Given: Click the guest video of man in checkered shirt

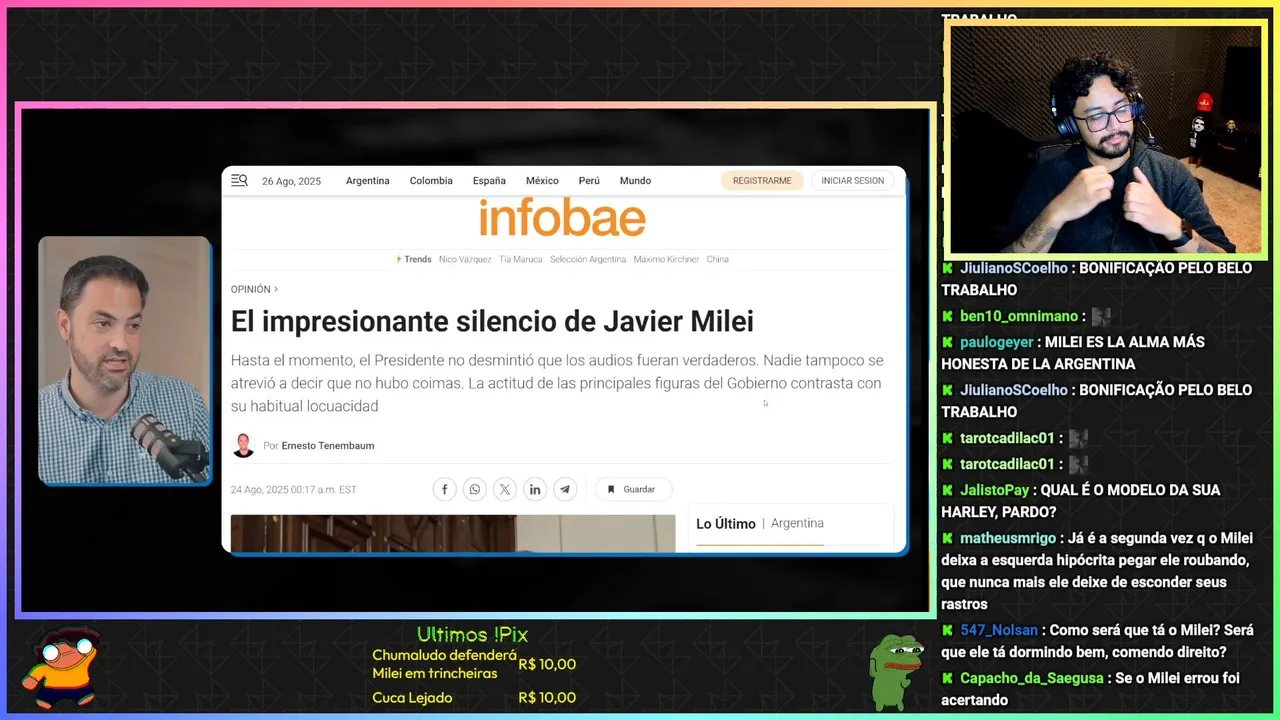Looking at the screenshot, I should click(x=125, y=360).
